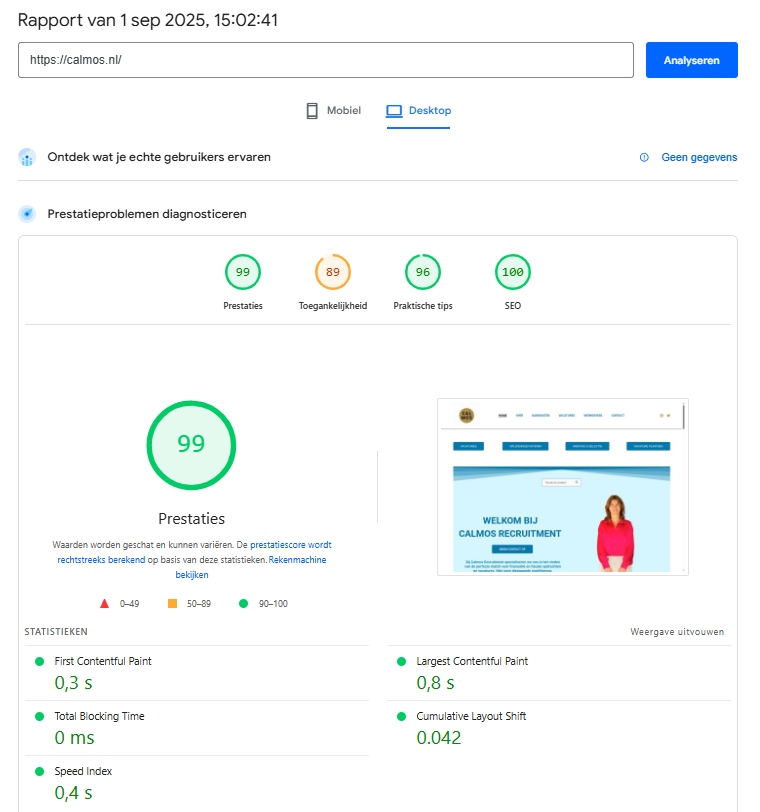Click the mobile phone icon
Screen dimensions: 760x812
point(312,111)
